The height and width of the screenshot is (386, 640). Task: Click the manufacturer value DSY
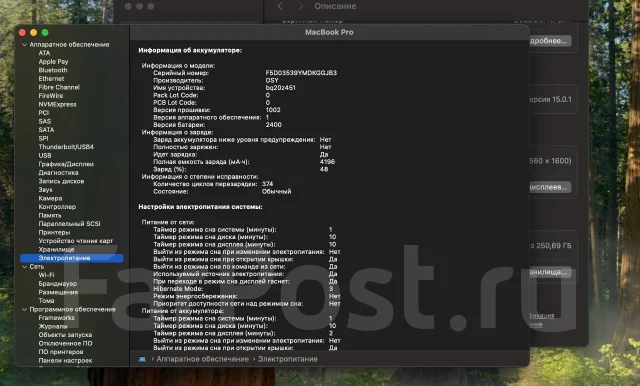click(x=272, y=80)
